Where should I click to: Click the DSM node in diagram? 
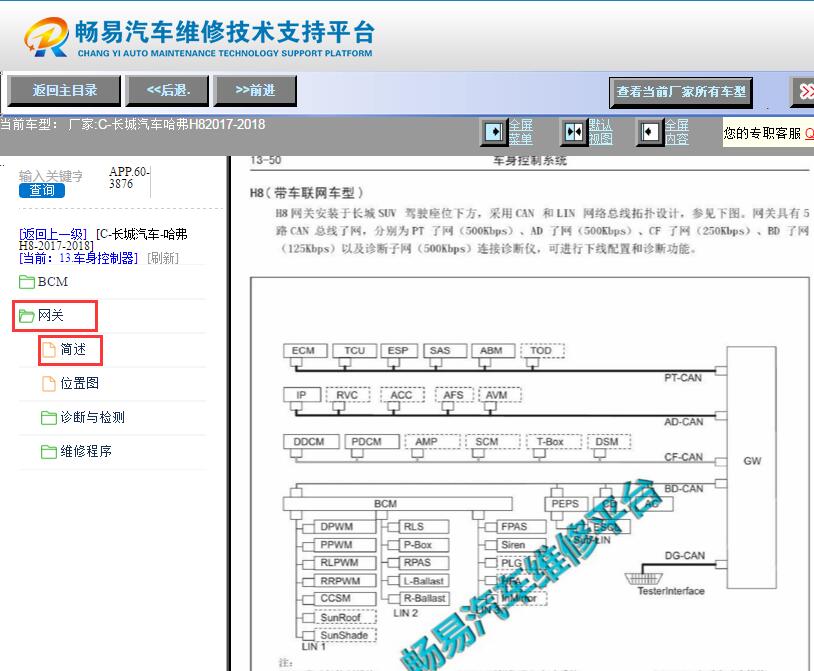coord(609,442)
